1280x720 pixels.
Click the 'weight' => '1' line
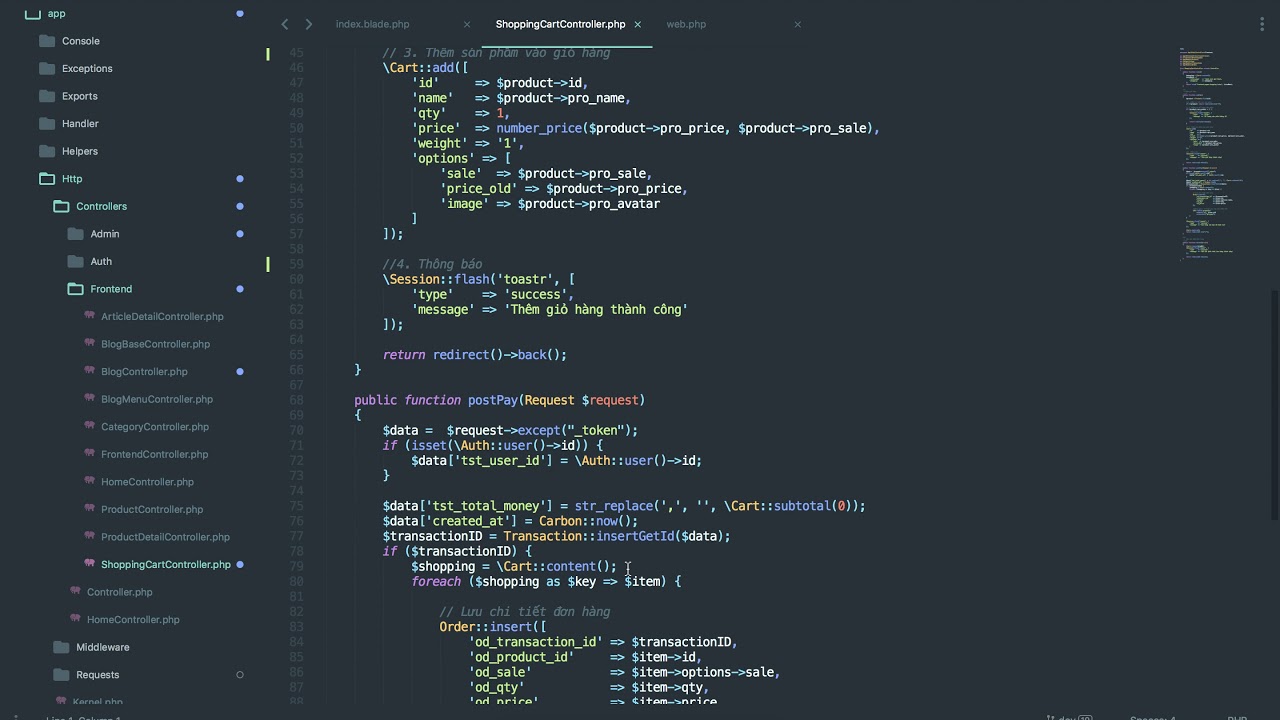pyautogui.click(x=468, y=143)
